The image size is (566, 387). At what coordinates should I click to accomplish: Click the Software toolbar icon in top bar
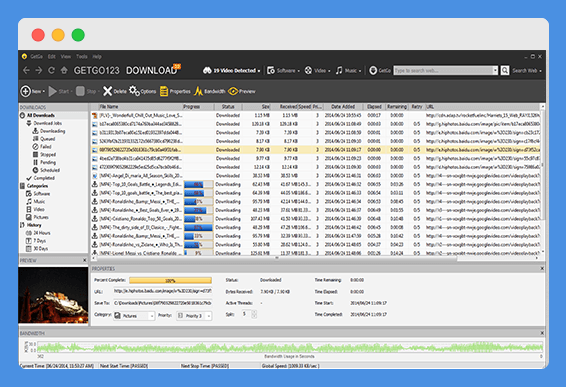pos(271,70)
